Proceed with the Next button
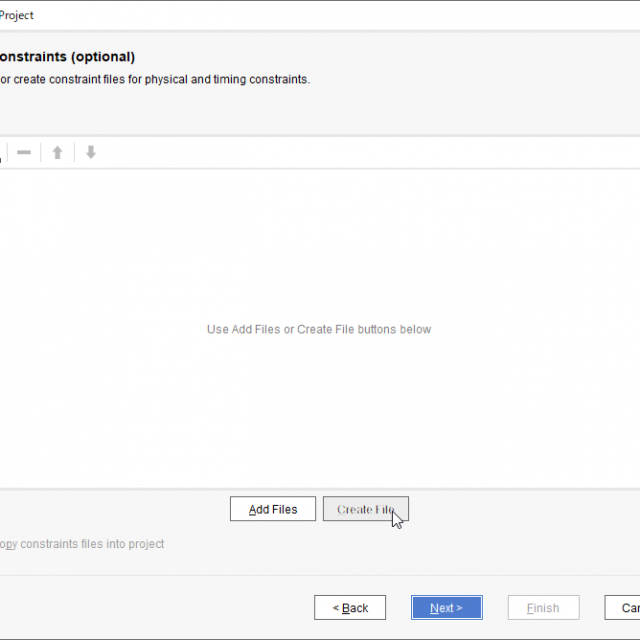This screenshot has width=640, height=640. [x=446, y=608]
